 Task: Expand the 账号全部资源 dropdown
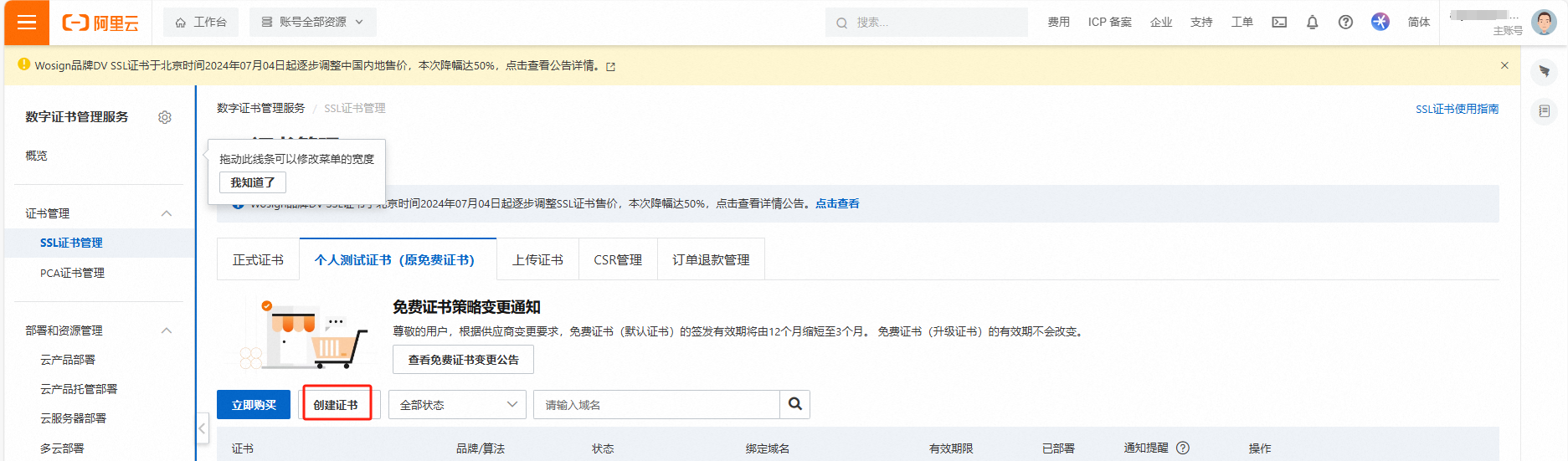(312, 23)
